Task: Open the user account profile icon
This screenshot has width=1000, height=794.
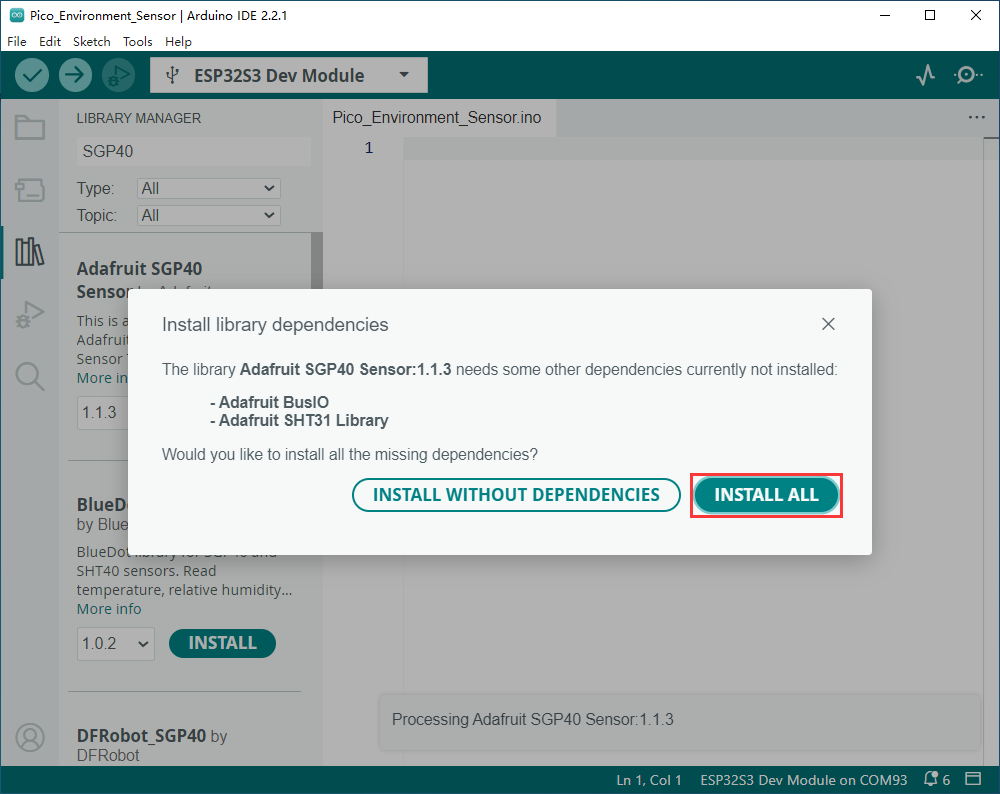Action: pyautogui.click(x=29, y=738)
